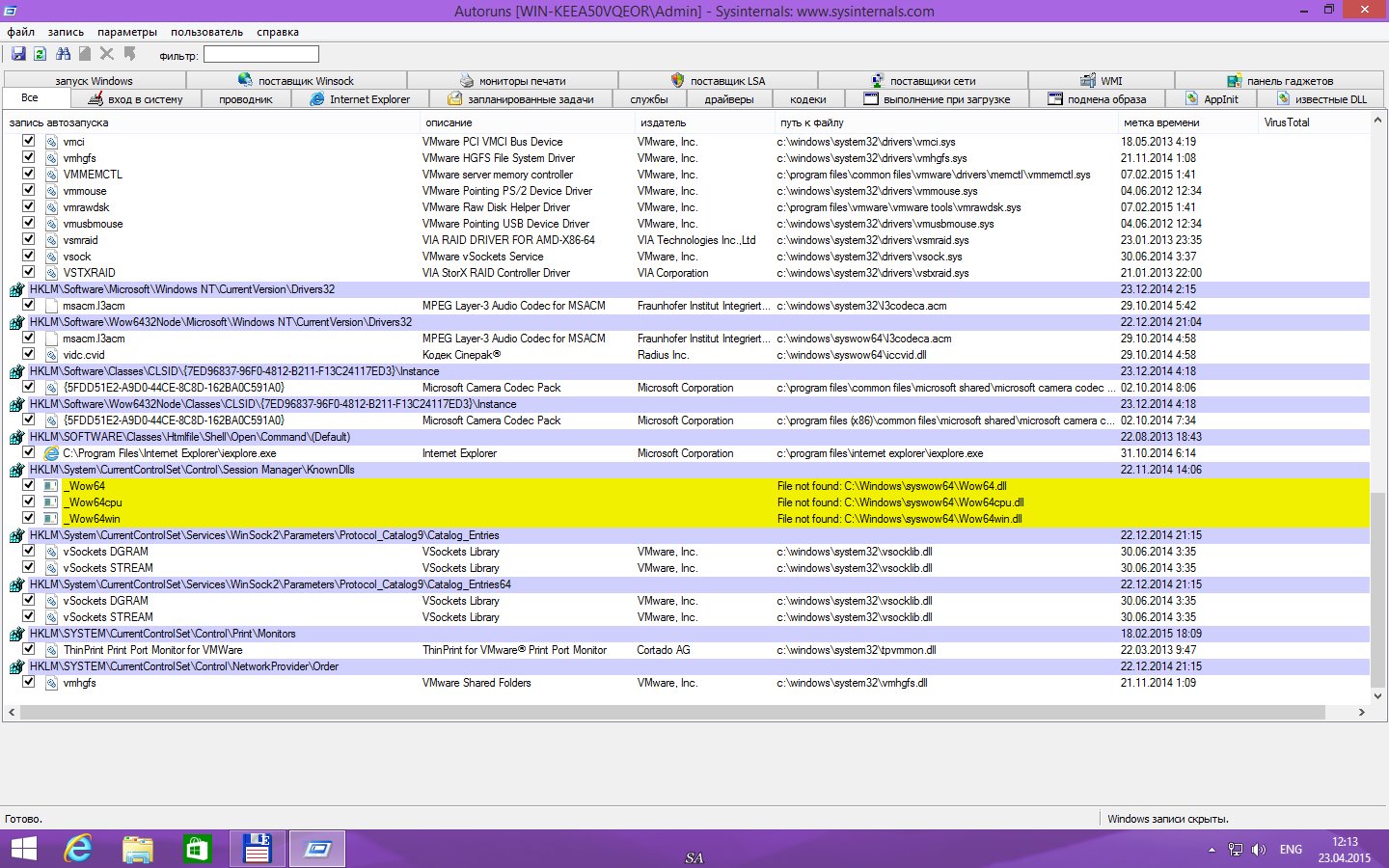Click the vertical scrollbar thumb
The image size is (1389, 868).
pyautogui.click(x=1377, y=588)
